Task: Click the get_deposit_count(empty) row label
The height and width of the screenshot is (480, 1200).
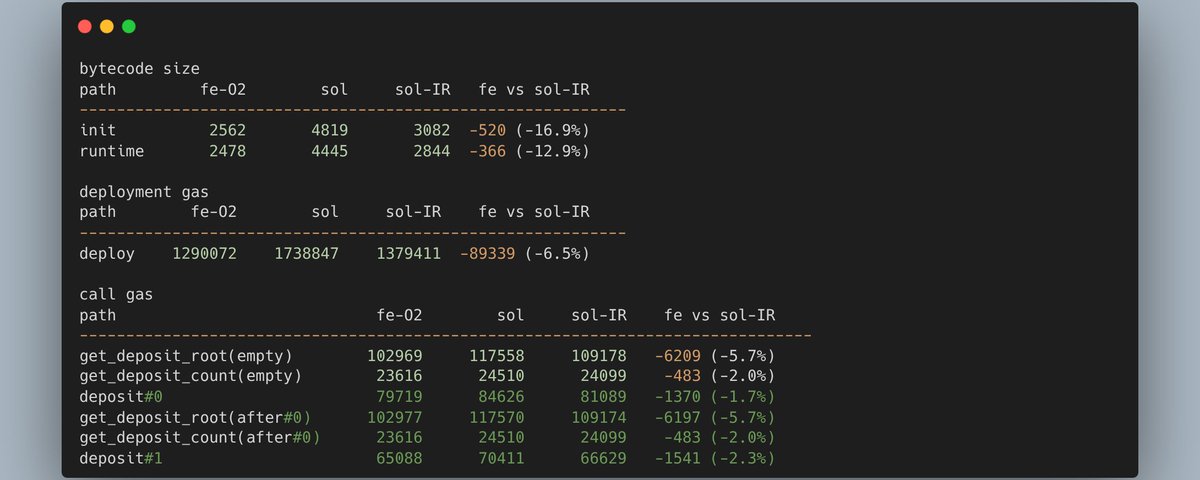Action: coord(190,376)
